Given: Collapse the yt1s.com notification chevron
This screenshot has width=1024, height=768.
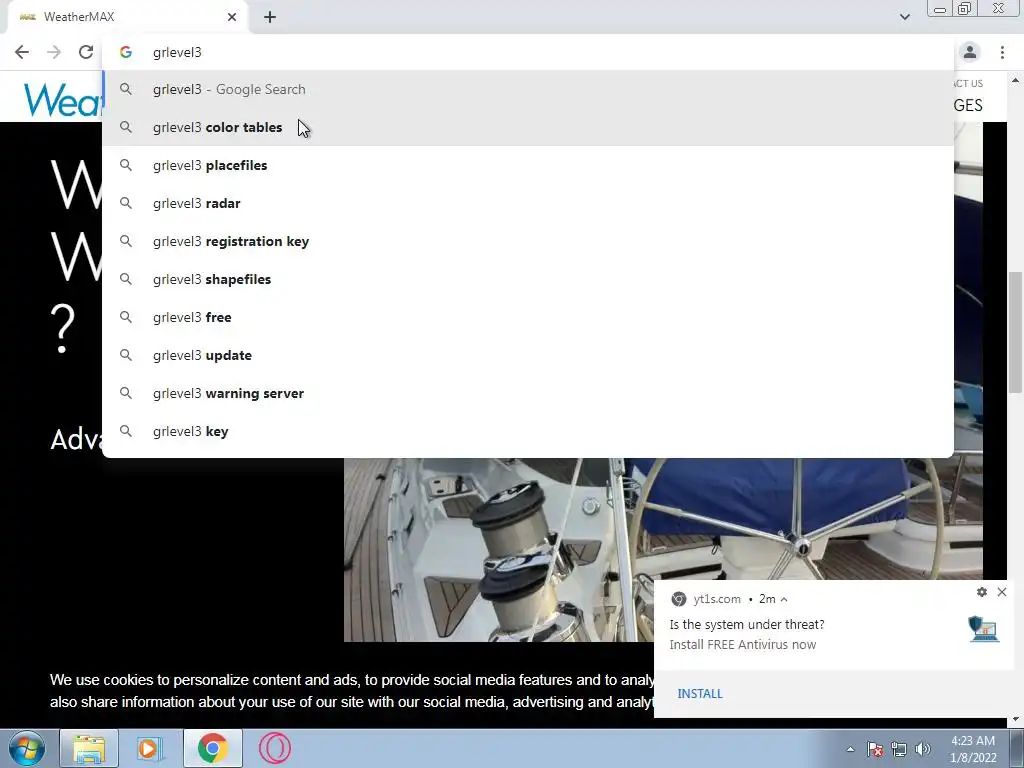Looking at the screenshot, I should 784,599.
